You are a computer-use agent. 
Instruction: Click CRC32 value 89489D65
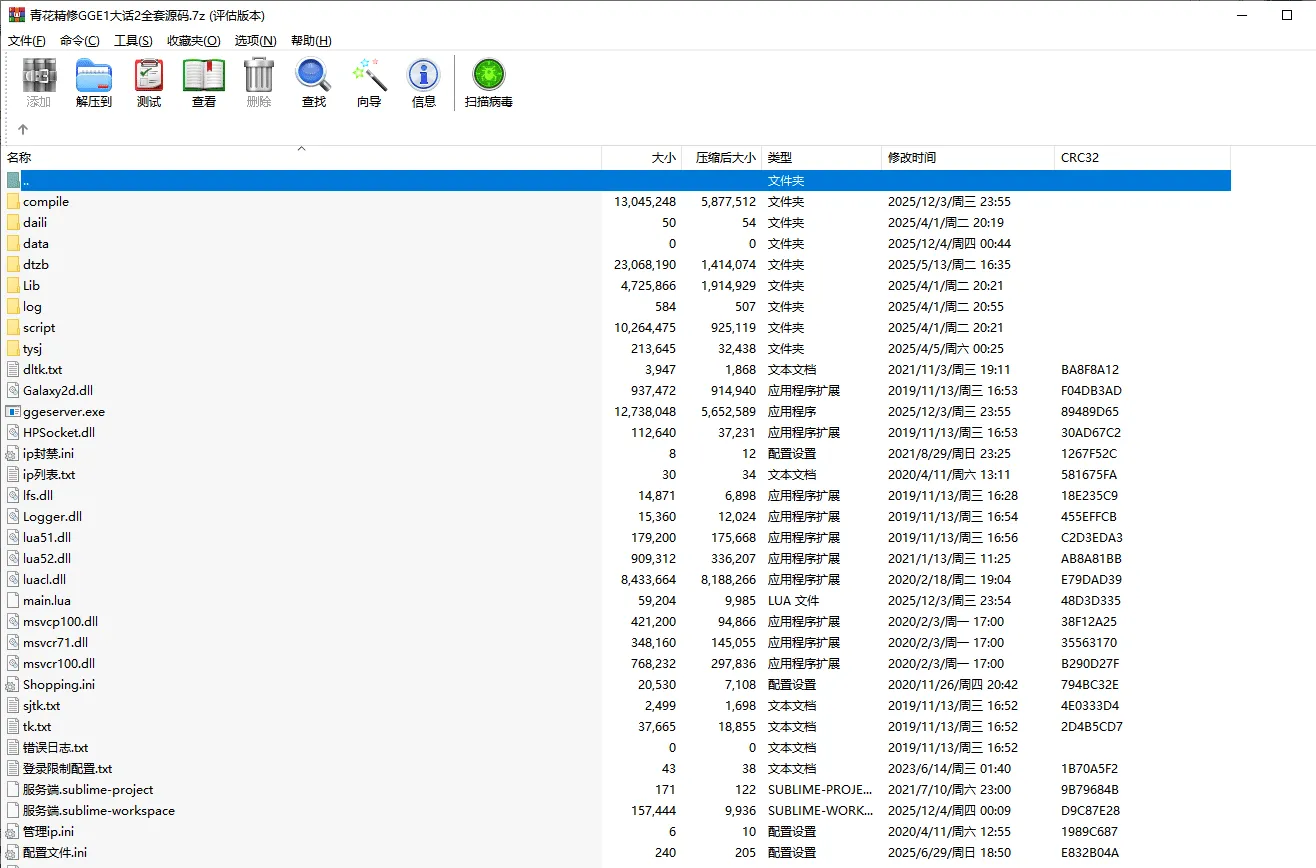click(x=1090, y=411)
